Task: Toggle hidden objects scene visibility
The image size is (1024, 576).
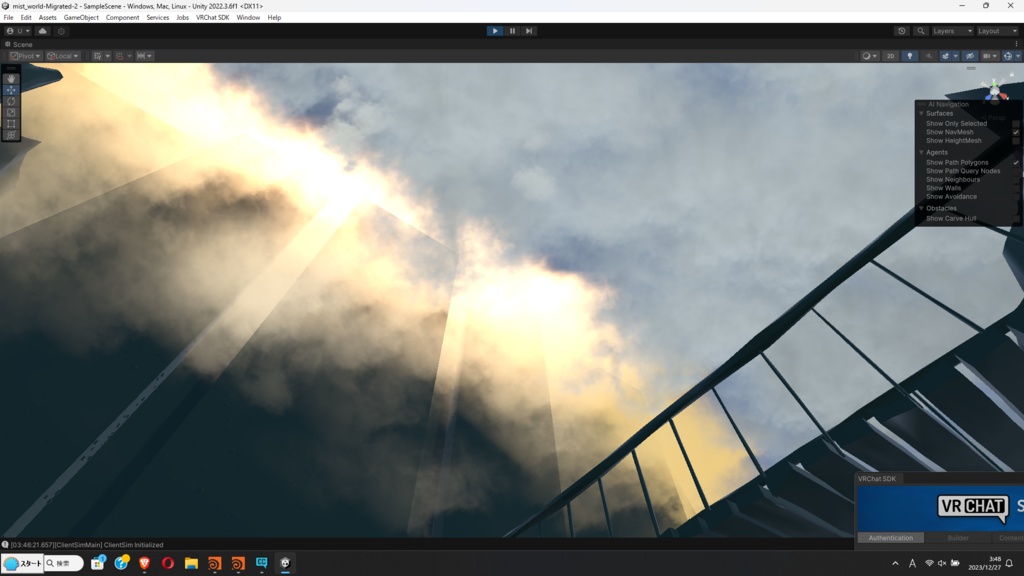Action: coord(970,56)
